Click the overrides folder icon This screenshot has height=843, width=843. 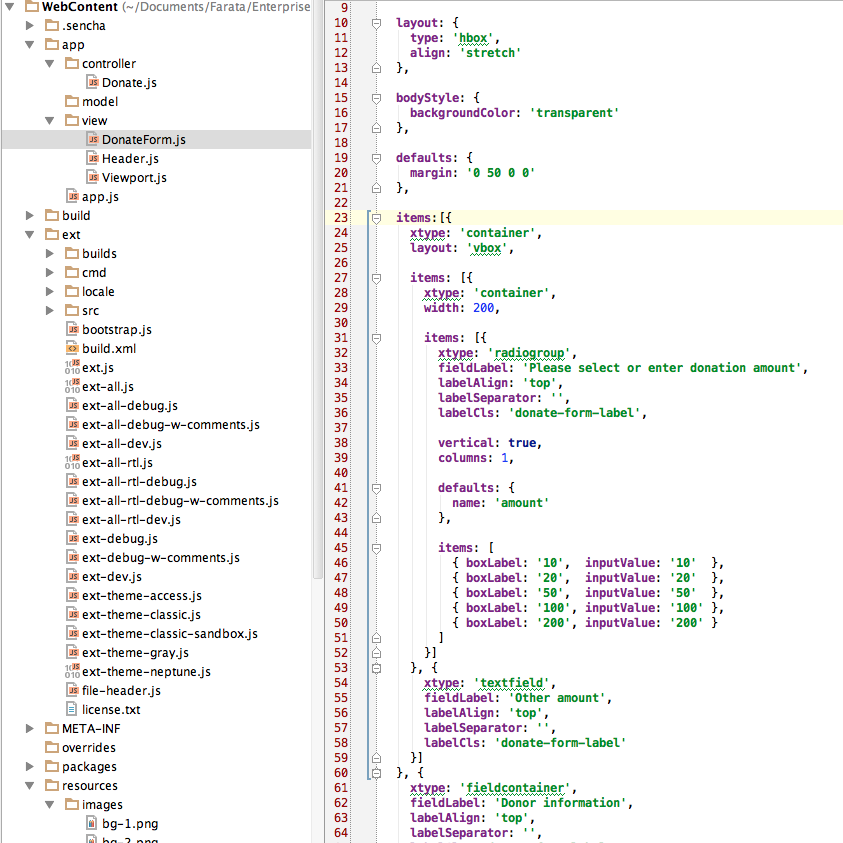tap(52, 748)
